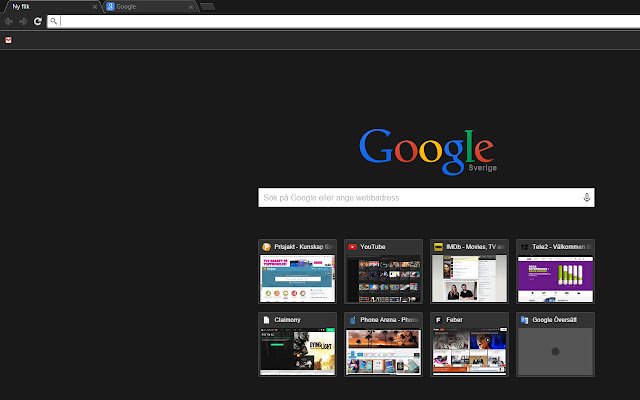
Task: Click the 'Feber' tile title
Action: tap(454, 320)
